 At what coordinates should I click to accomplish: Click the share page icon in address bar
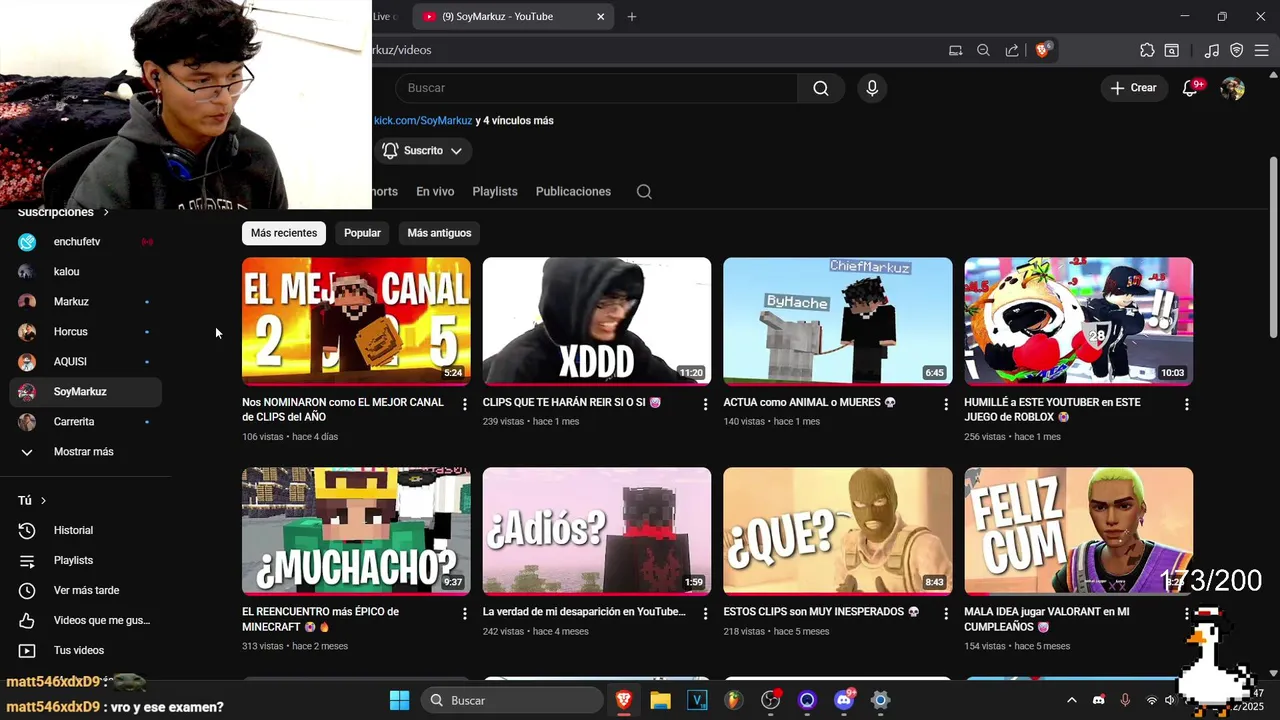point(1012,50)
